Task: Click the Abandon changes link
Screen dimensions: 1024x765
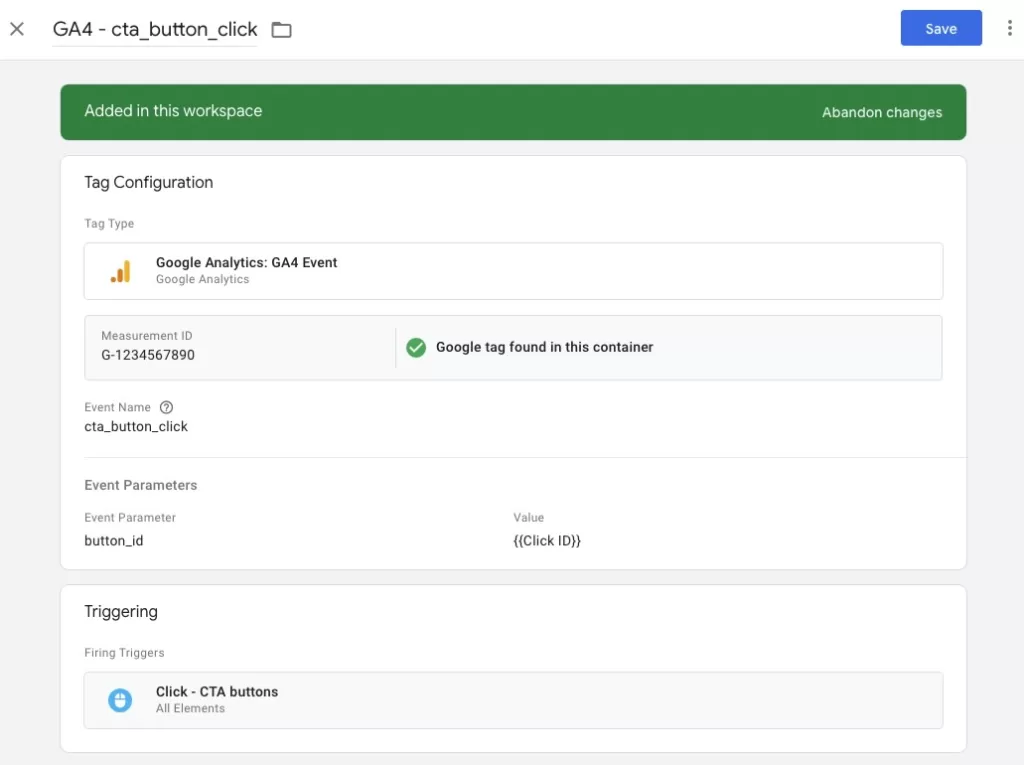Action: click(881, 112)
